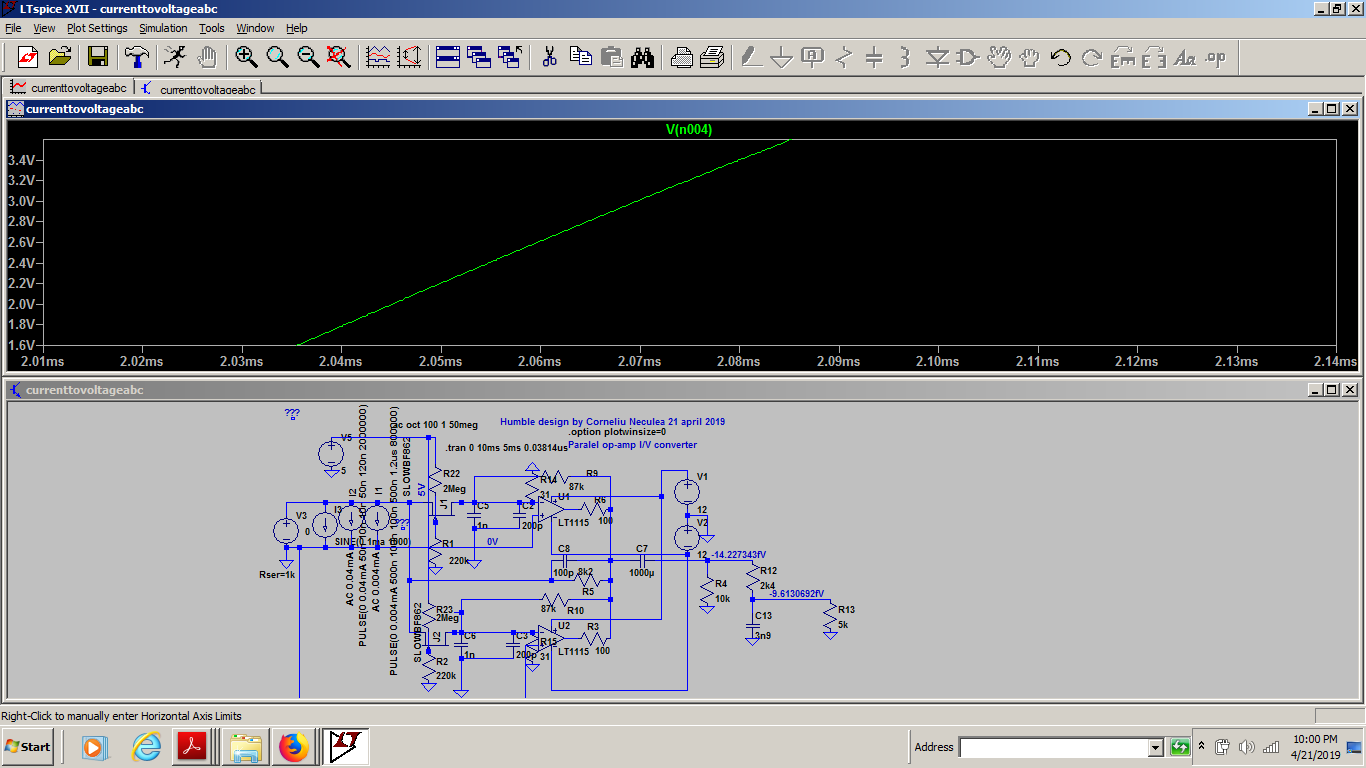Click the Zoom Out magnifier icon
Viewport: 1366px width, 768px height.
(x=308, y=57)
